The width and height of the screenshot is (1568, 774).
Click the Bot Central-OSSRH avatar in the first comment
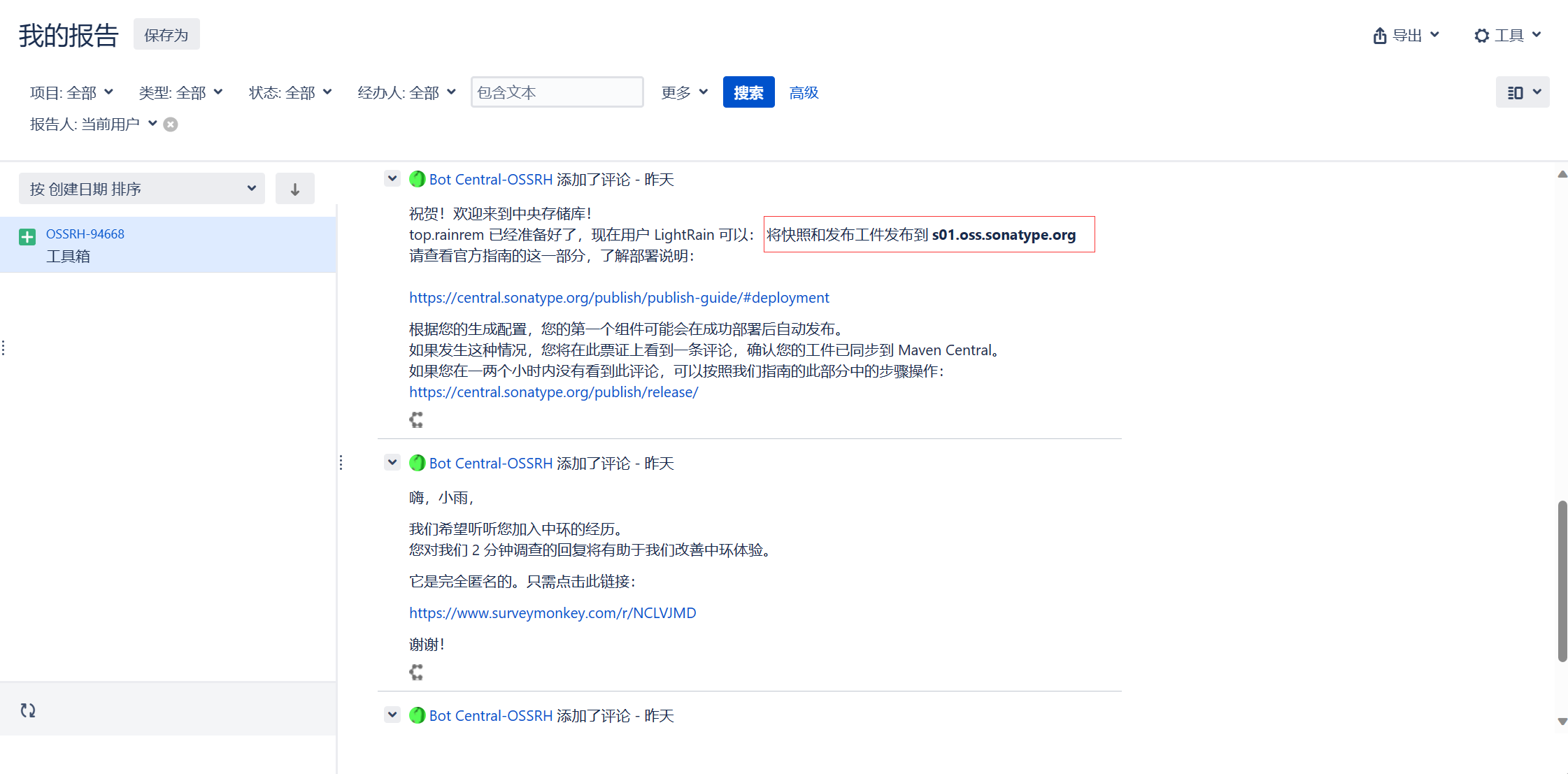(418, 179)
